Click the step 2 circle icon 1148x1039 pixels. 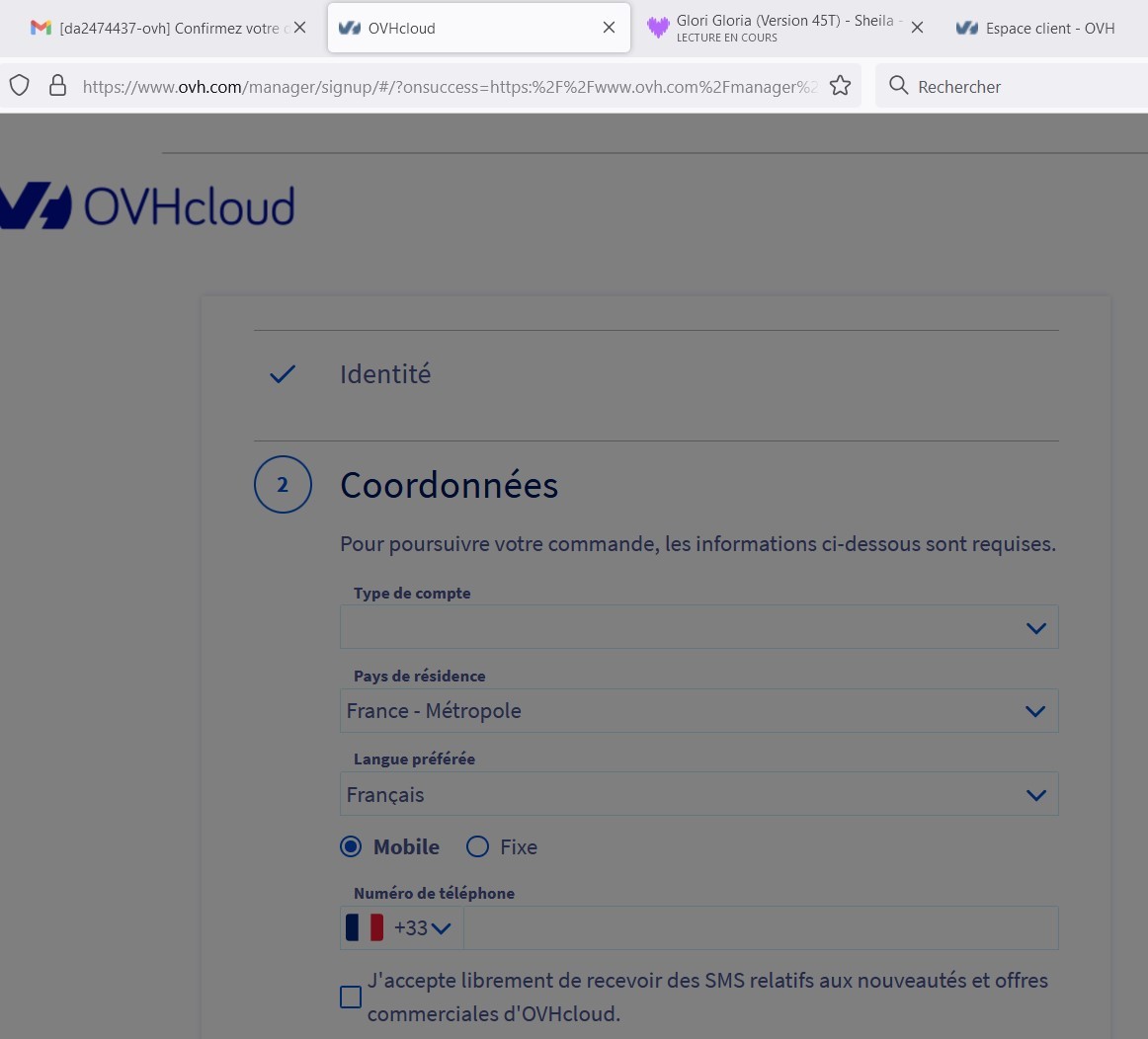283,485
